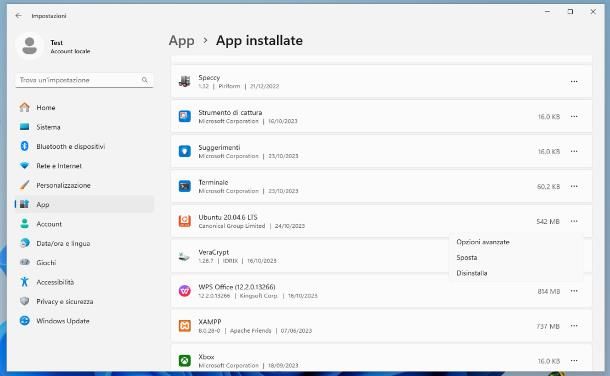Click the VeraCrypt app name
The image size is (610, 376).
214,252
